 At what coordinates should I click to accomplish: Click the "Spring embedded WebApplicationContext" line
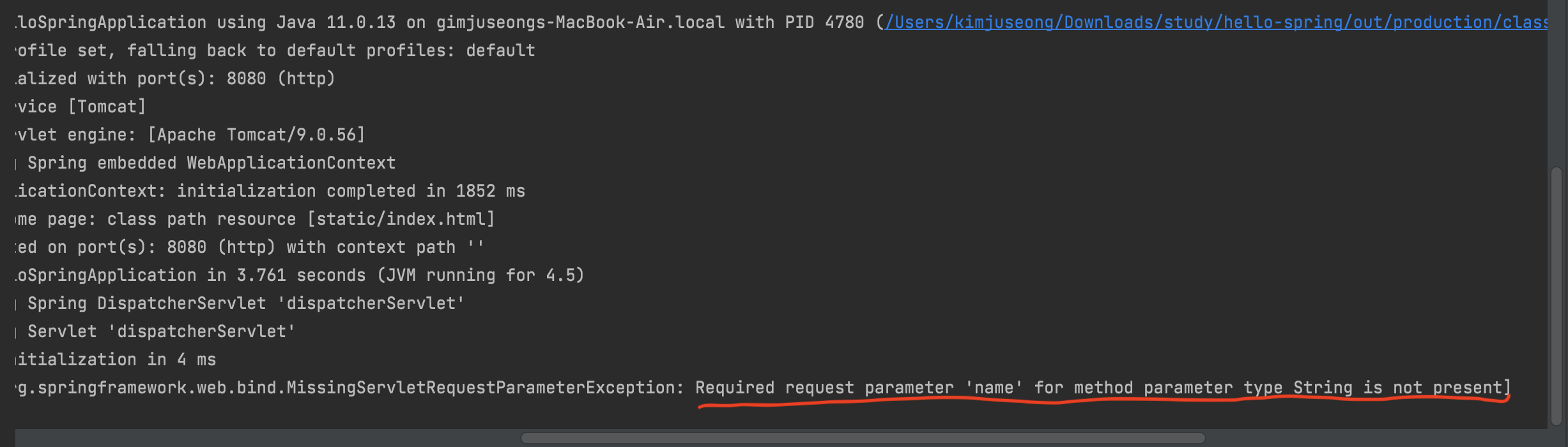click(211, 163)
